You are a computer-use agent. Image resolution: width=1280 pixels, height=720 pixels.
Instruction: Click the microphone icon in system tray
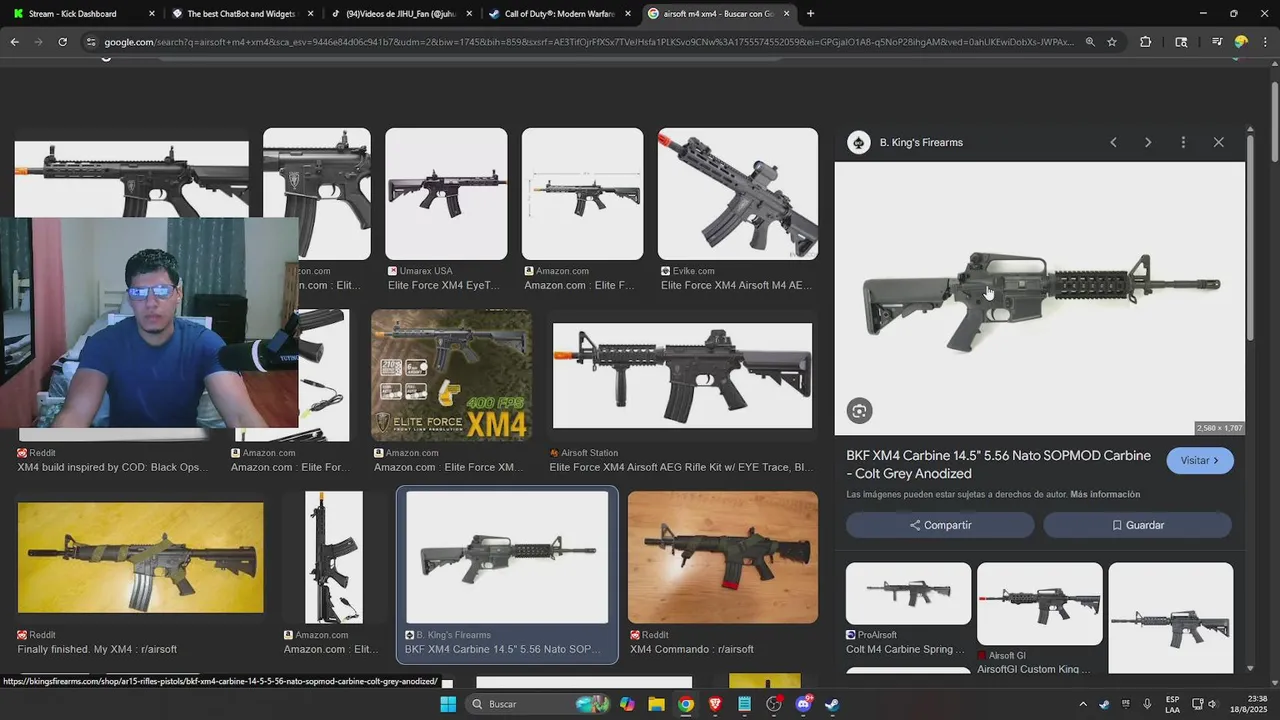[x=1147, y=704]
